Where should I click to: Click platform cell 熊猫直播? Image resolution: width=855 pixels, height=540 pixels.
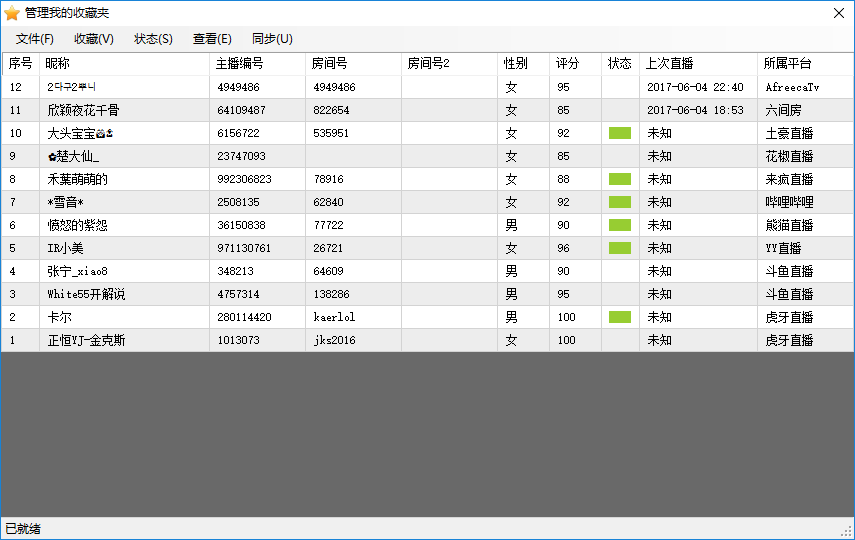tap(790, 225)
